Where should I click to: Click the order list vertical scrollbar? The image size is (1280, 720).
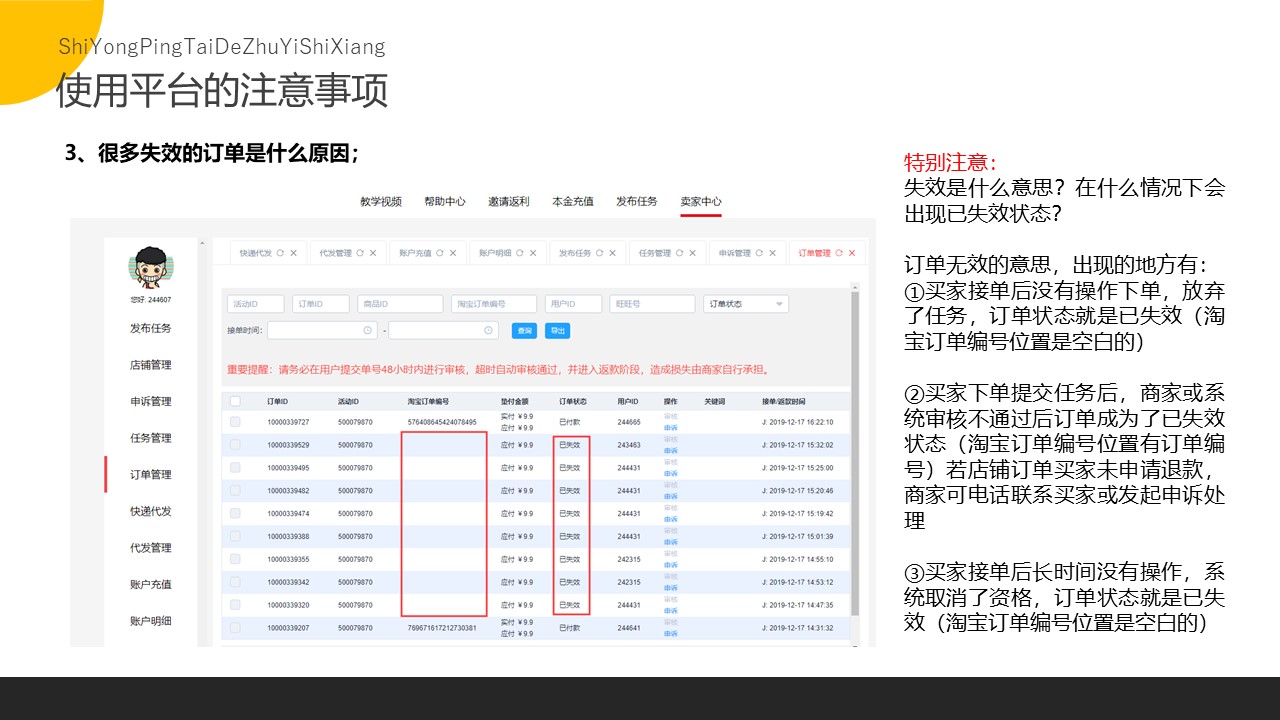856,452
